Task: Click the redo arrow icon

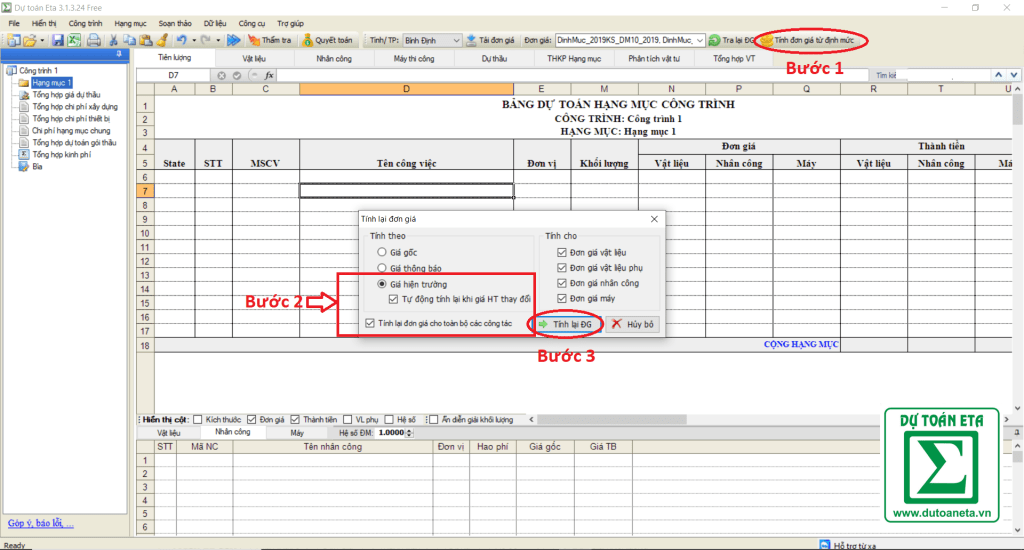Action: coord(206,40)
